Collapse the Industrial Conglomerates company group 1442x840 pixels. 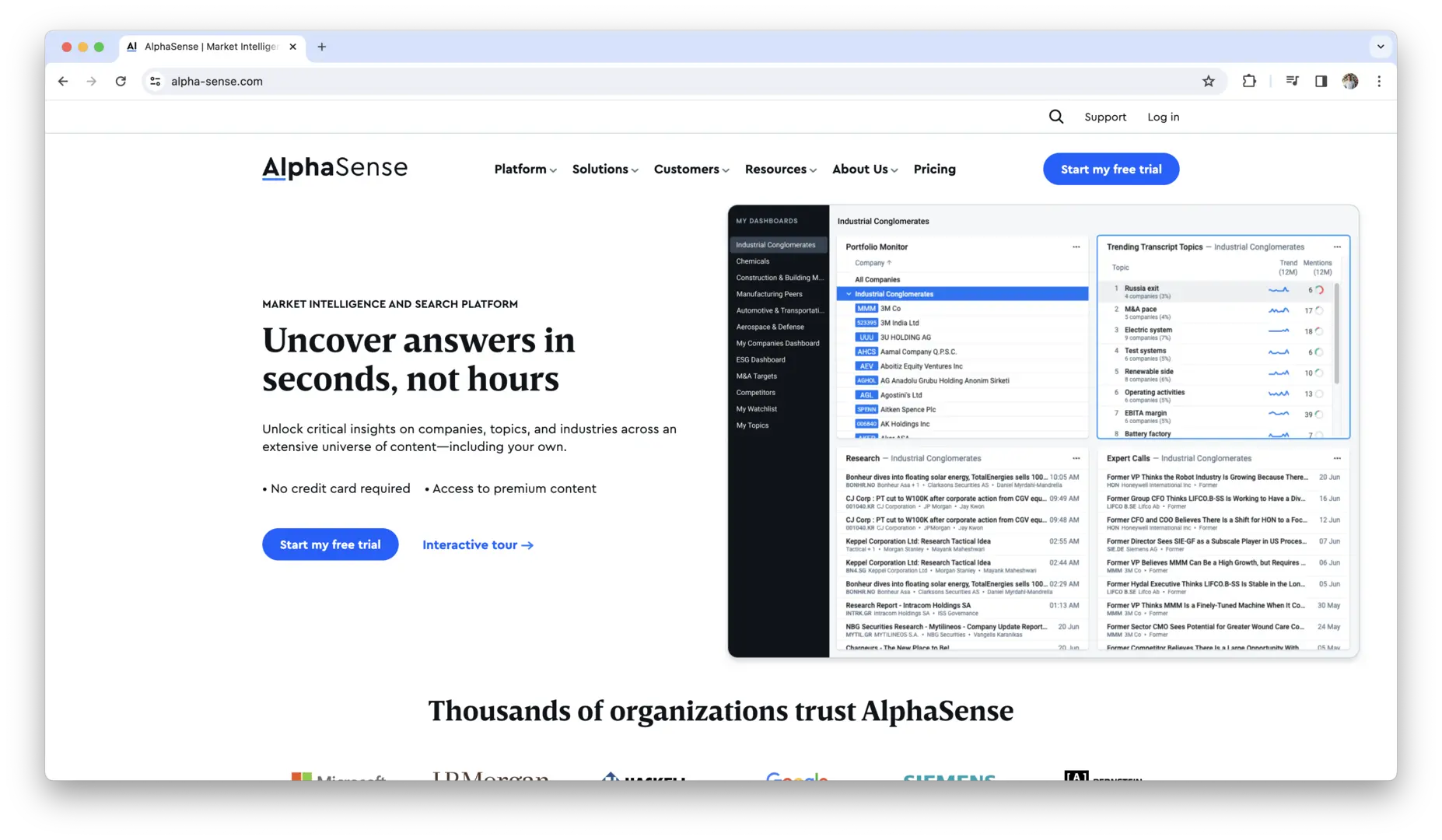point(849,294)
